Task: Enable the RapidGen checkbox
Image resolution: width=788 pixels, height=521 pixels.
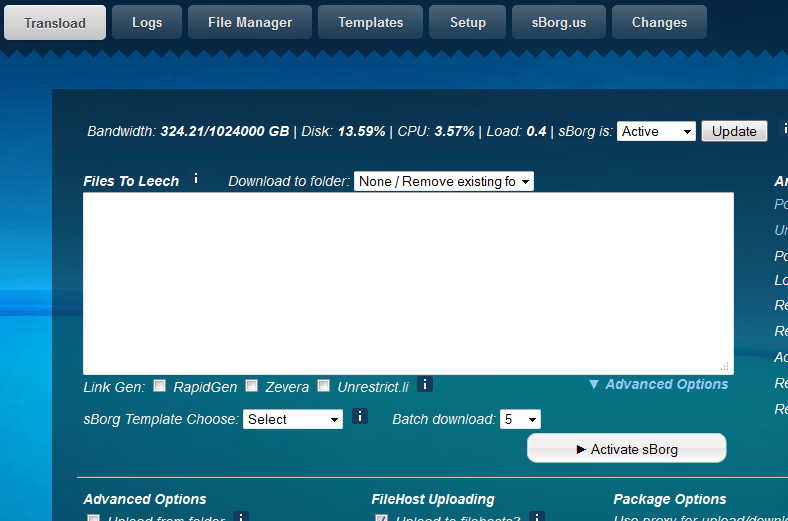Action: [159, 386]
